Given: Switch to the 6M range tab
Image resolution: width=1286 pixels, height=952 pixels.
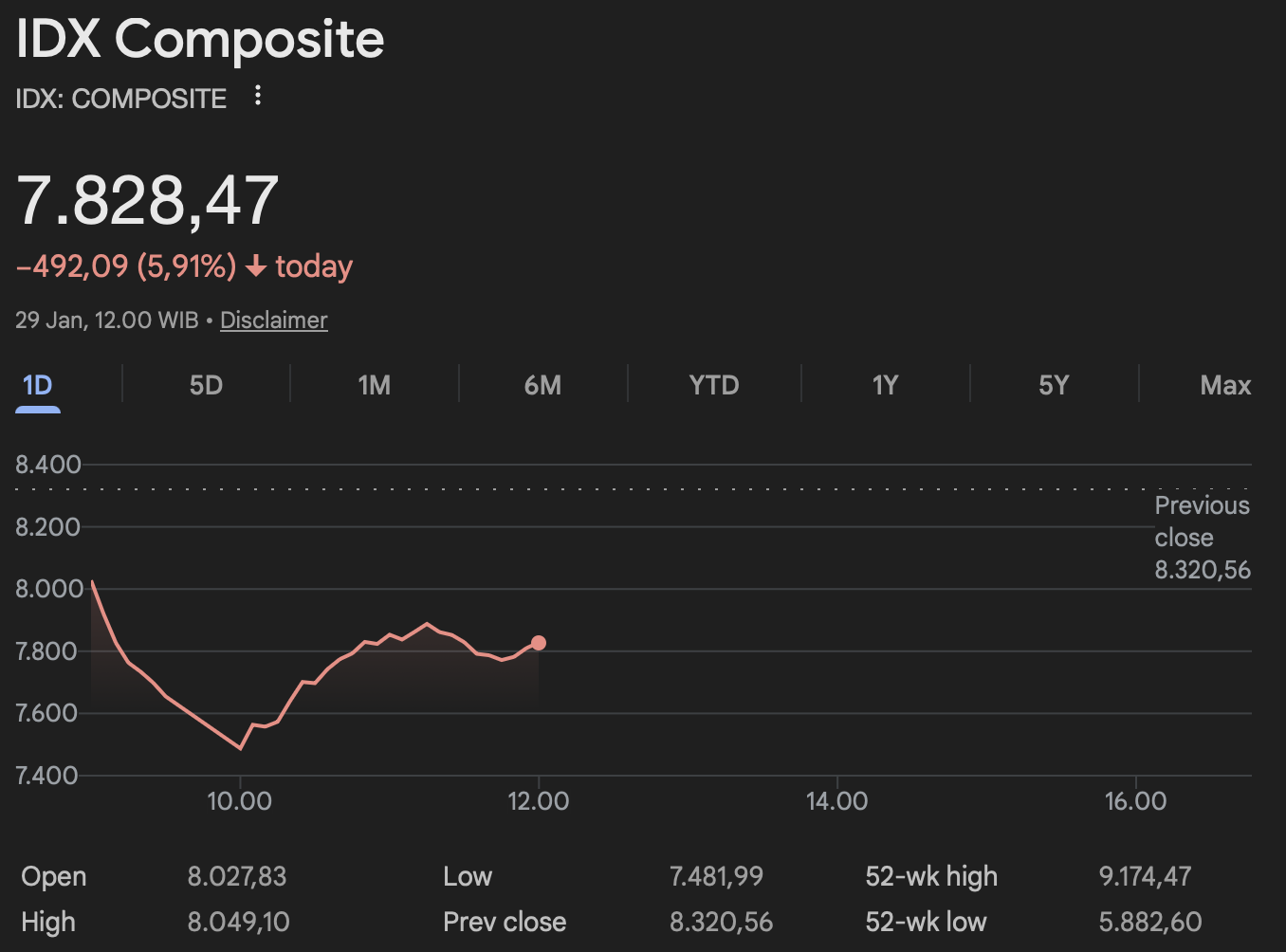Looking at the screenshot, I should (x=542, y=386).
